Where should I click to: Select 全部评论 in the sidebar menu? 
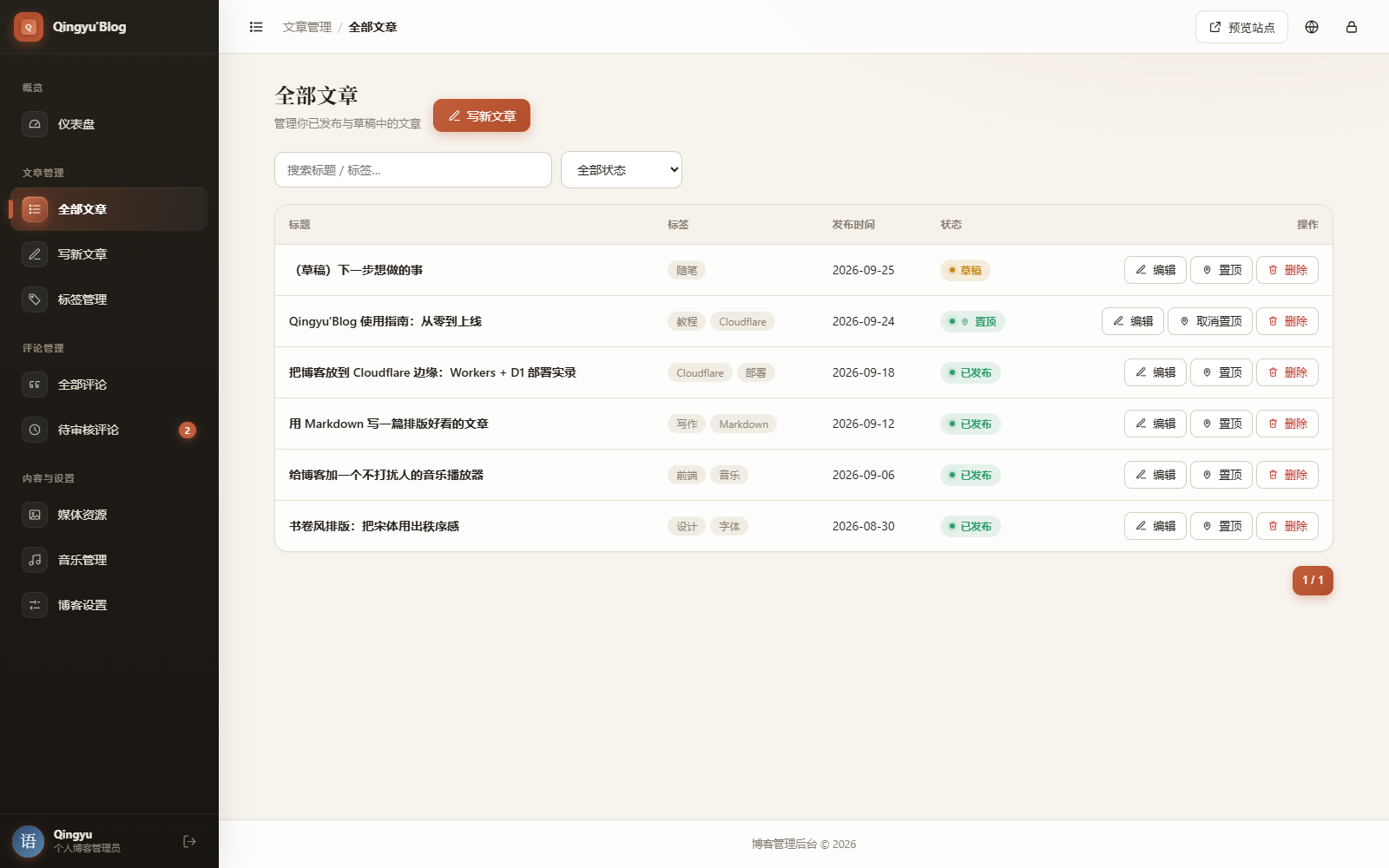click(109, 385)
